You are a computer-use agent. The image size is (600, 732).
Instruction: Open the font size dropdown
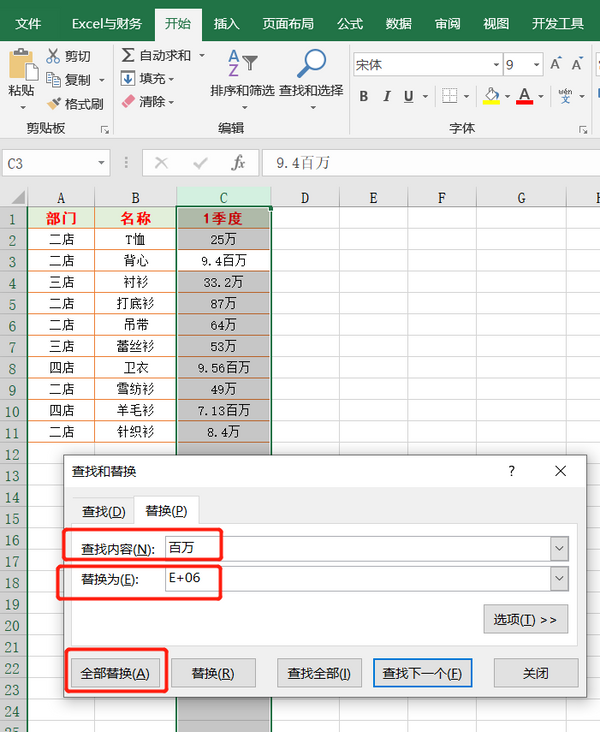pyautogui.click(x=537, y=65)
